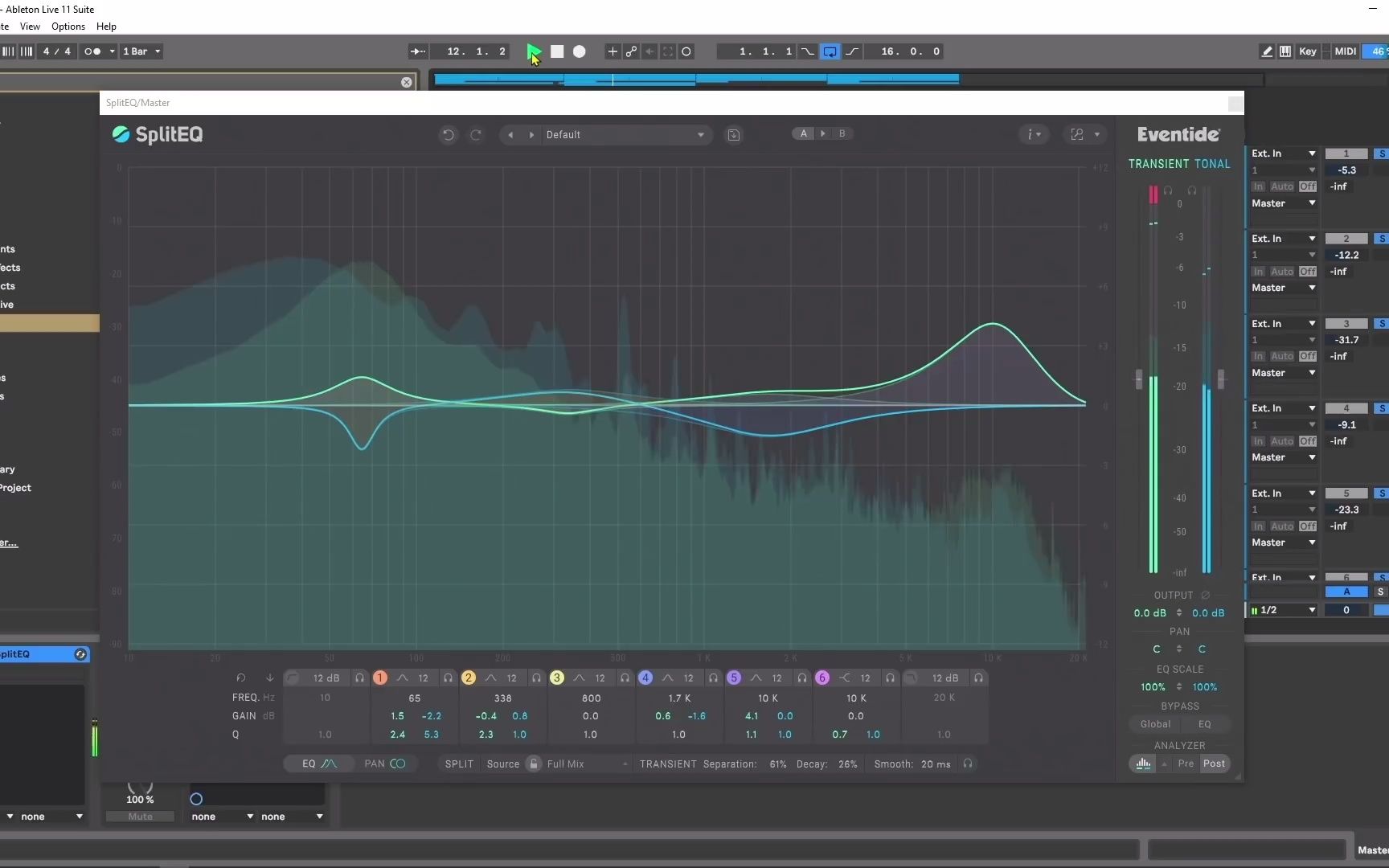Toggle the analyzer spectrum icon
The width and height of the screenshot is (1389, 868).
pos(1143,764)
